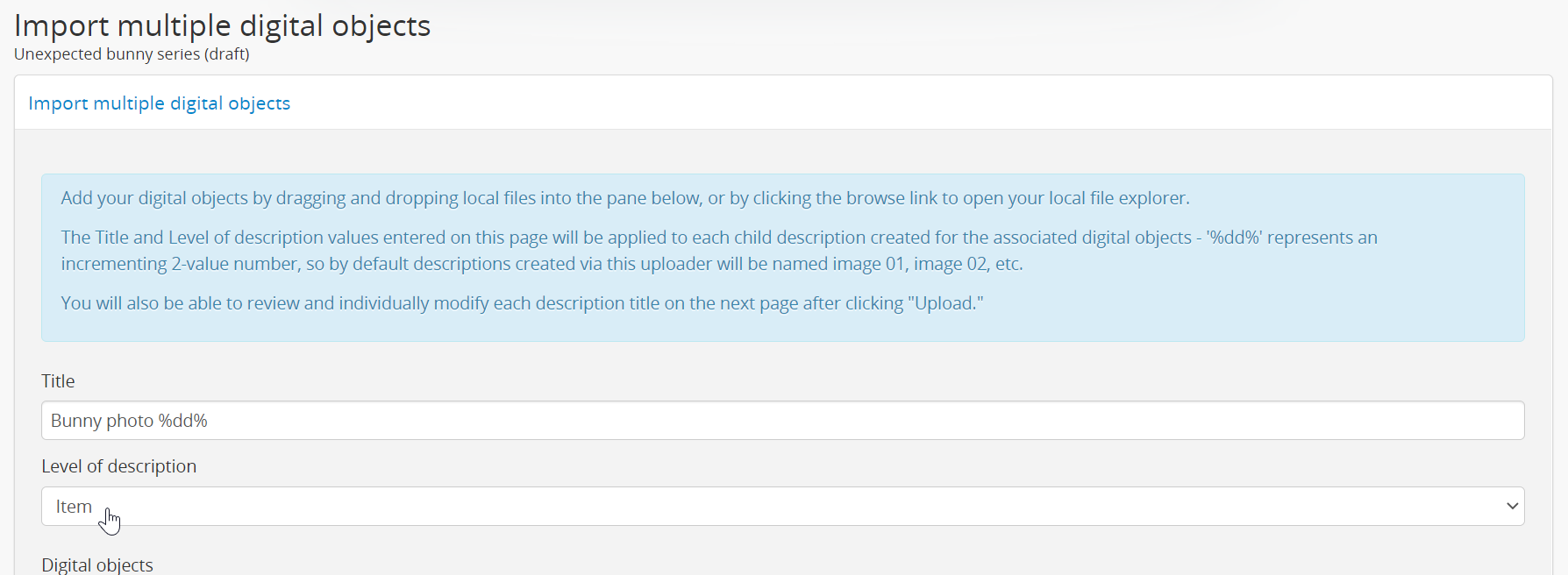Collapse the blue 'Import multiple digital objects' section header

pos(159,103)
